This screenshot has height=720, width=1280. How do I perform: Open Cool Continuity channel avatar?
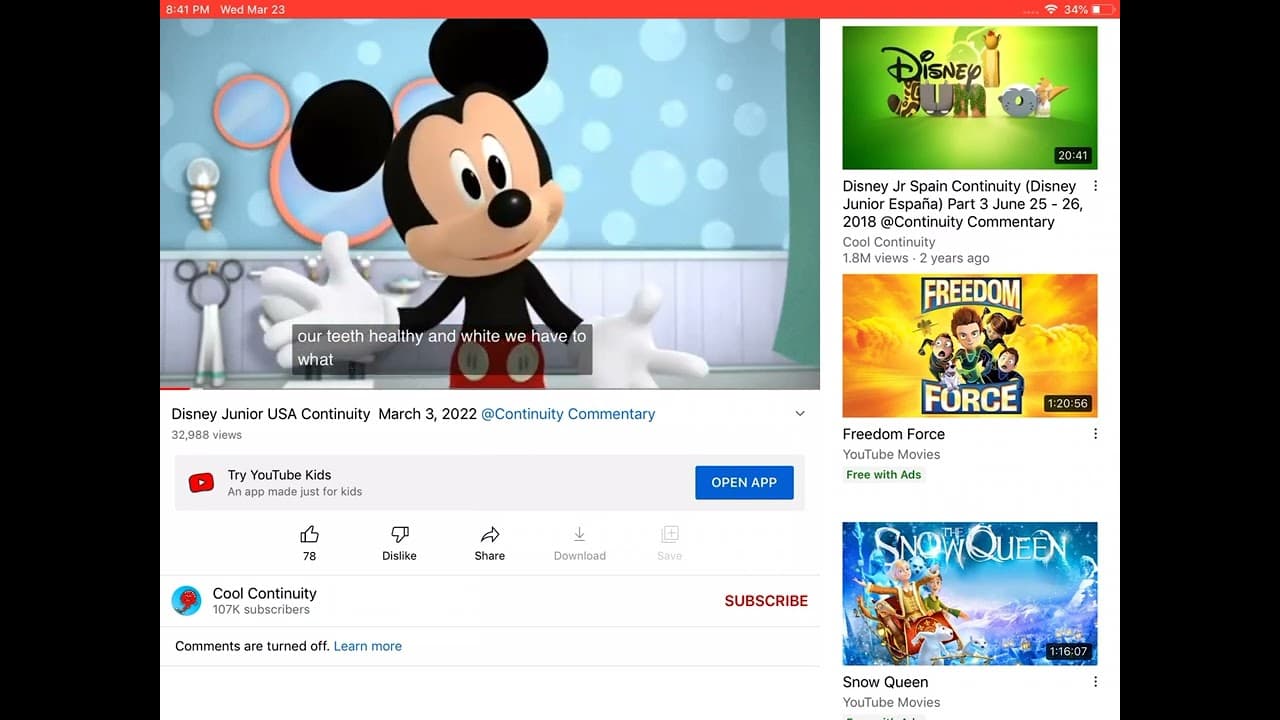pos(186,600)
